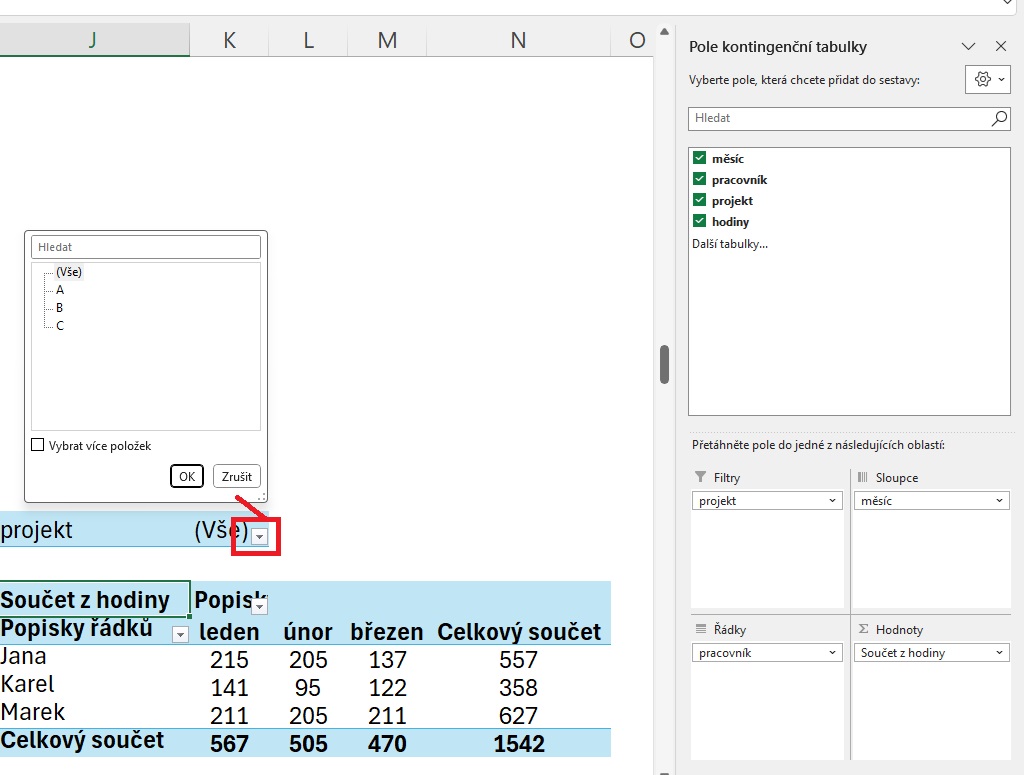Open the Další tabulky... link
Screen dimensions: 1024x775
point(730,243)
